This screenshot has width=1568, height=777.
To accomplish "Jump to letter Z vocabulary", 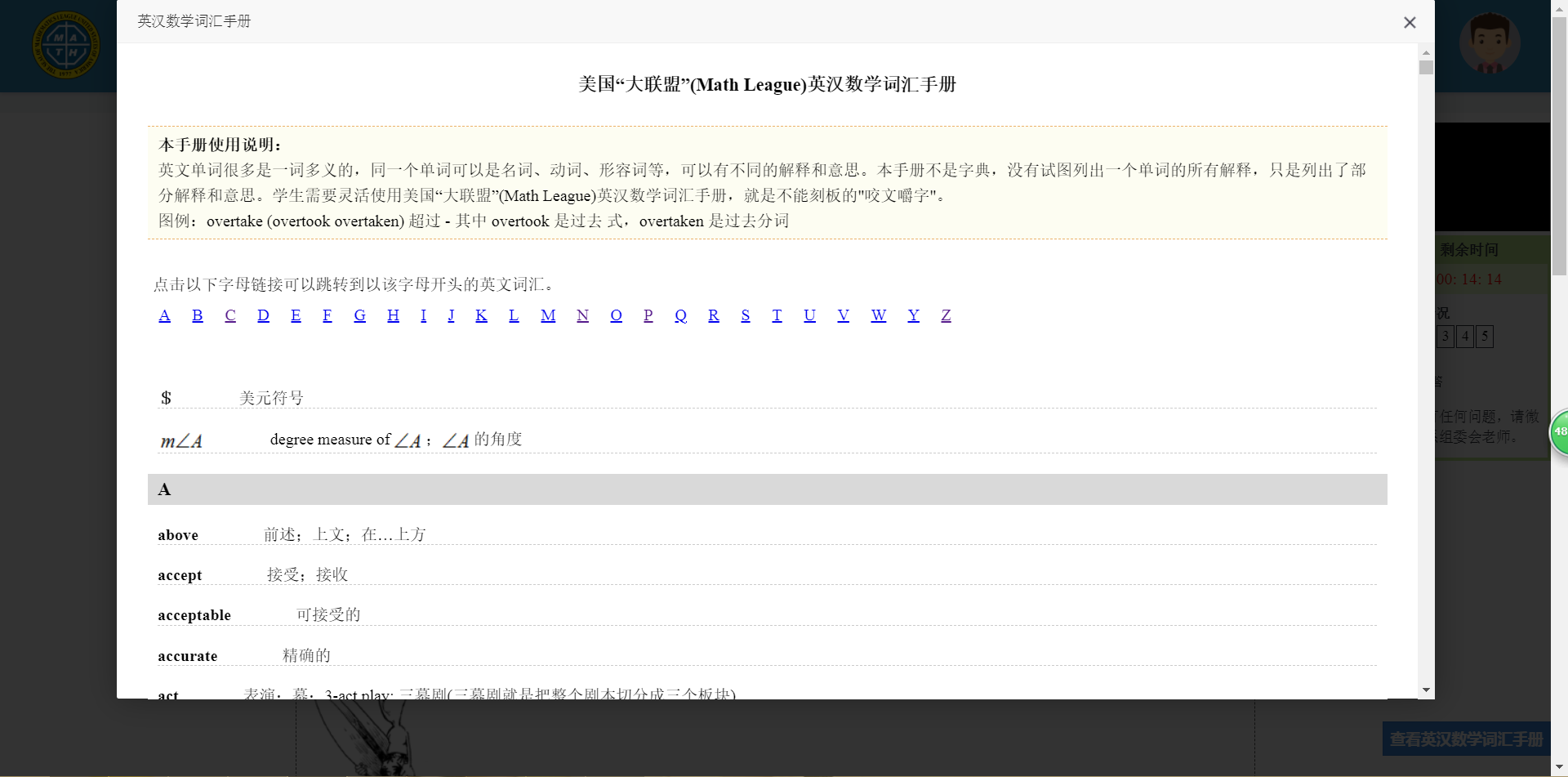I will tap(946, 315).
